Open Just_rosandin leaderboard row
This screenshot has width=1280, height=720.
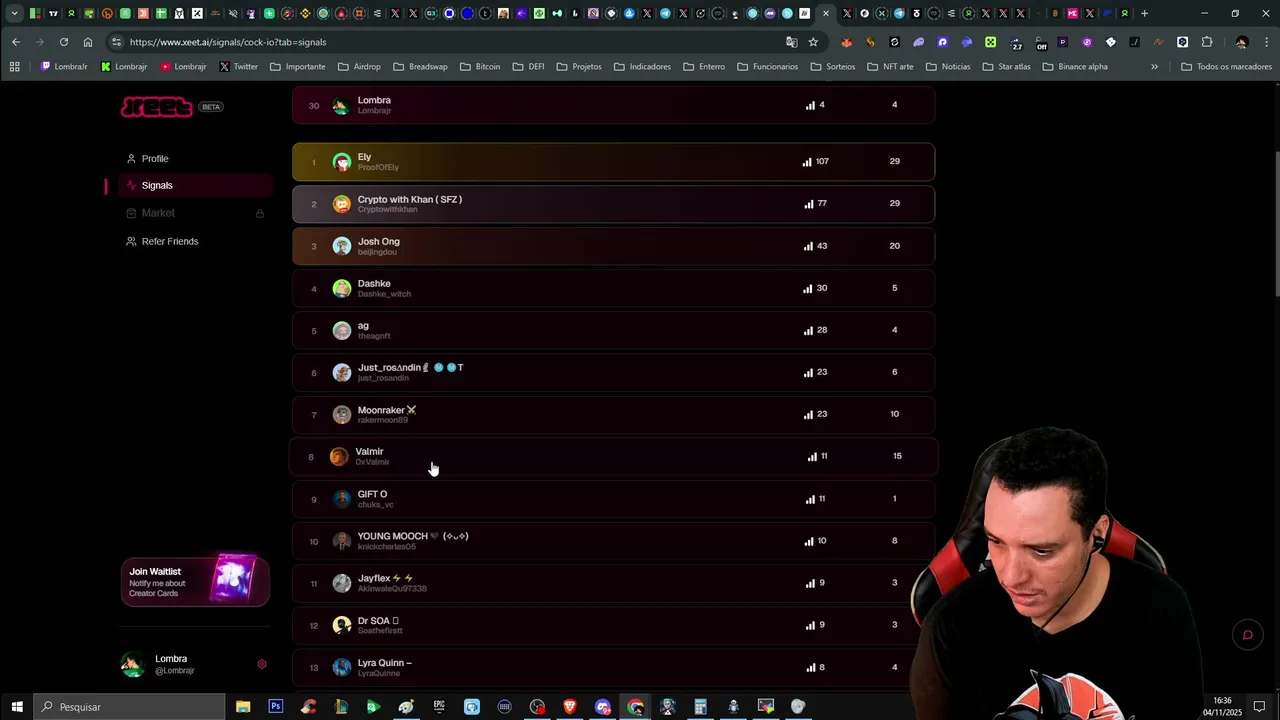coord(613,372)
